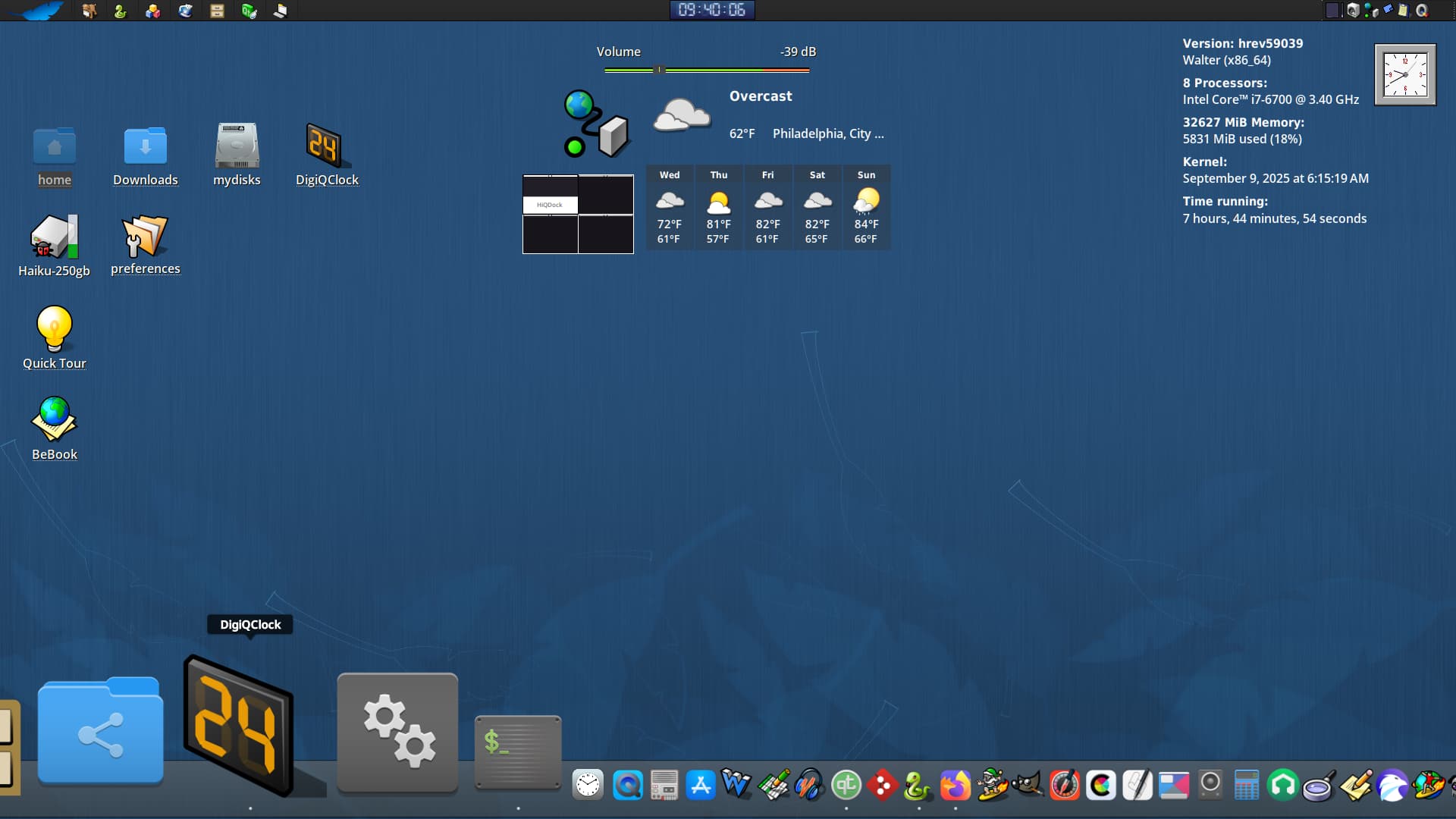Click the volume speaker tray icon
This screenshot has height=819, width=1456.
click(1353, 11)
